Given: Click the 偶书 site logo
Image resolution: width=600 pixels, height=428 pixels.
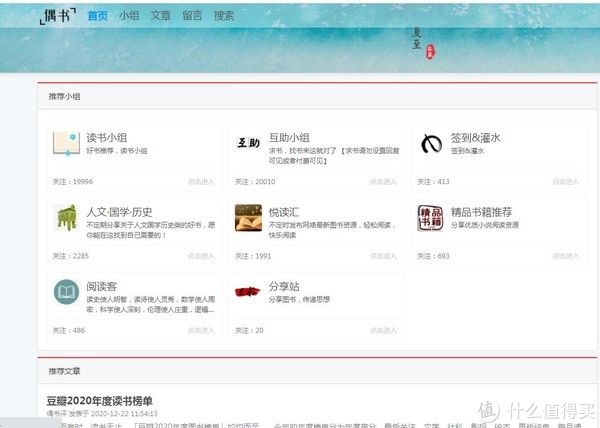Looking at the screenshot, I should click(58, 16).
